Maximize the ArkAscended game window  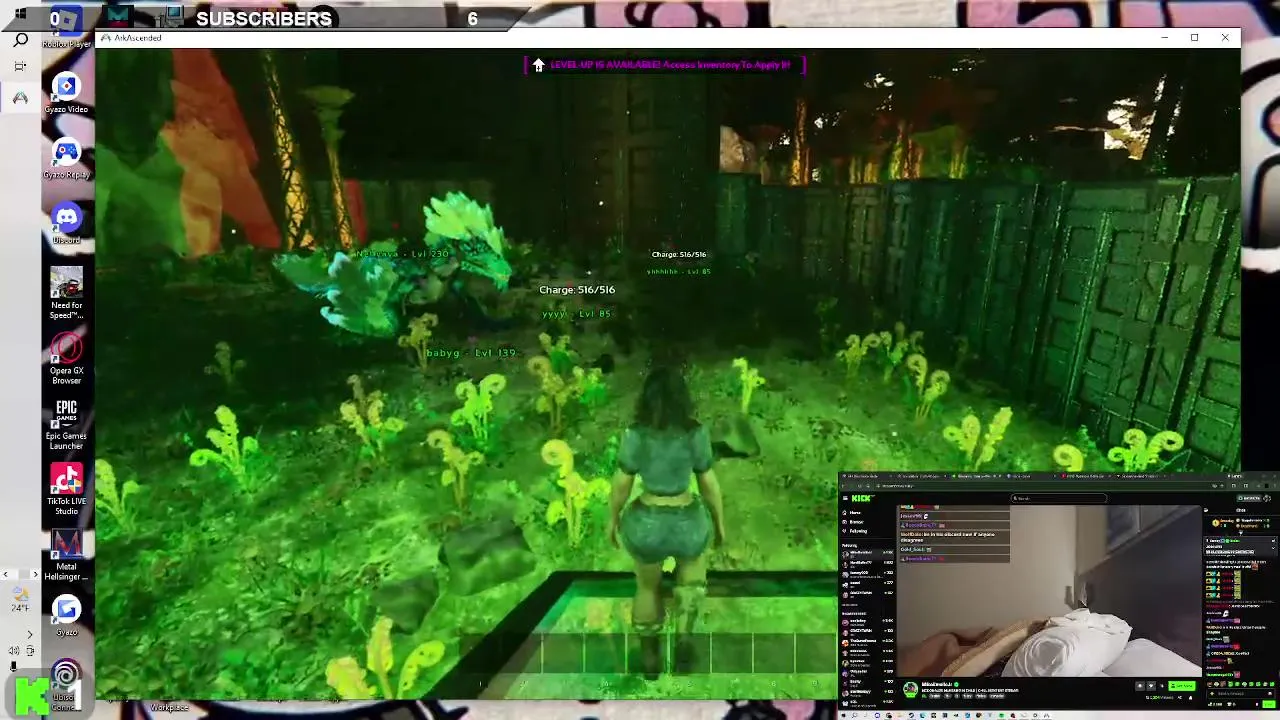(x=1194, y=38)
